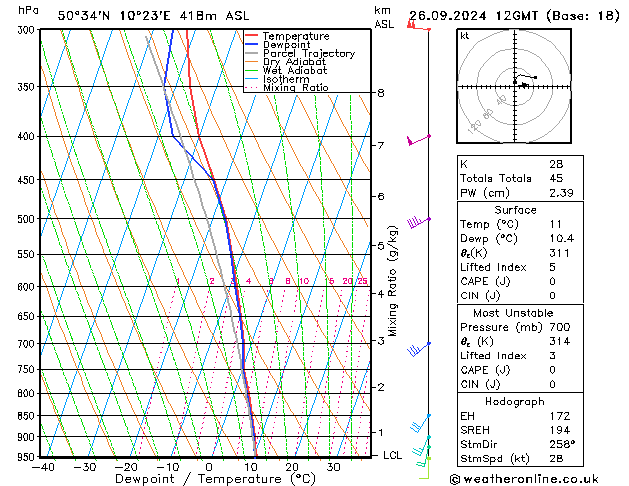Click the 'Wet Adiabat' legend label
Viewport: 629px width, 486px height.
(x=295, y=70)
